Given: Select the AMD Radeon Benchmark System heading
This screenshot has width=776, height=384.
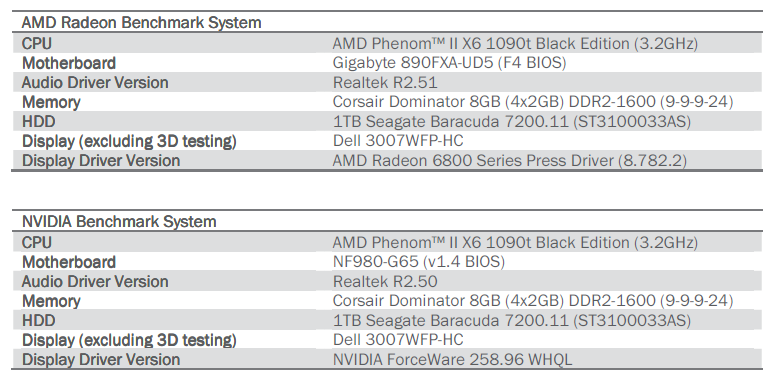Looking at the screenshot, I should tap(142, 23).
